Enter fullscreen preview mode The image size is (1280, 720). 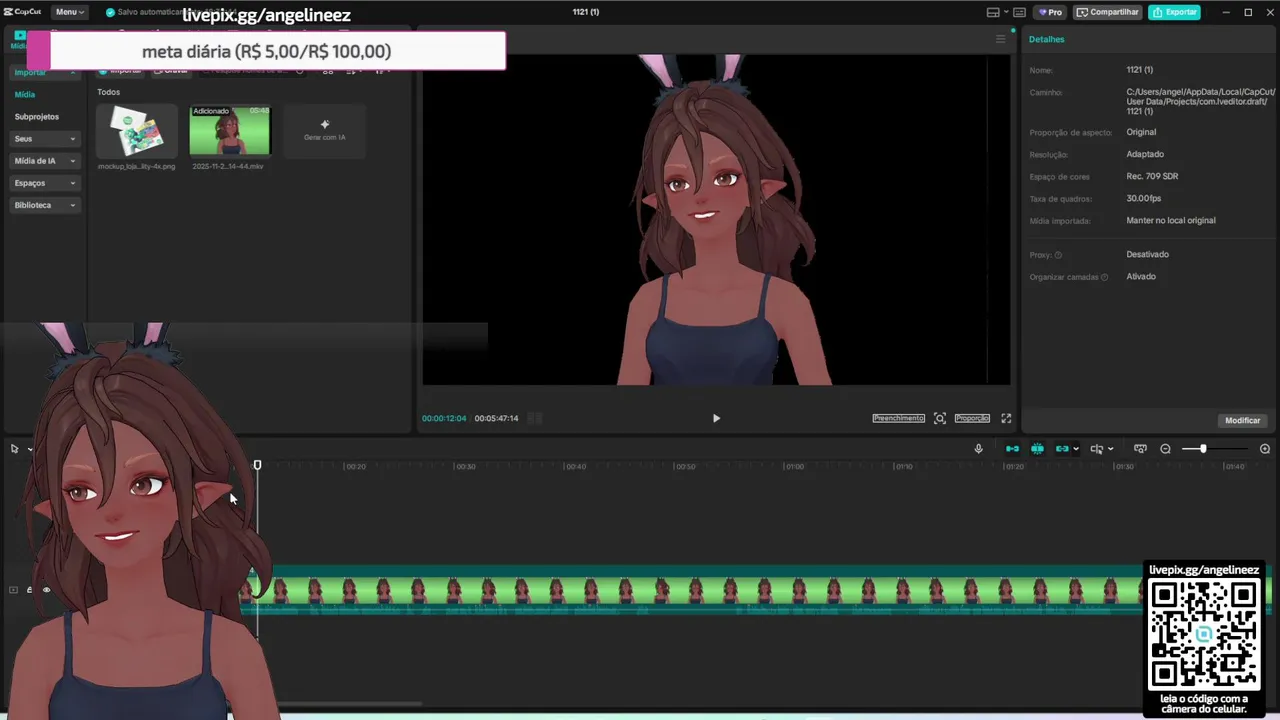[1006, 418]
